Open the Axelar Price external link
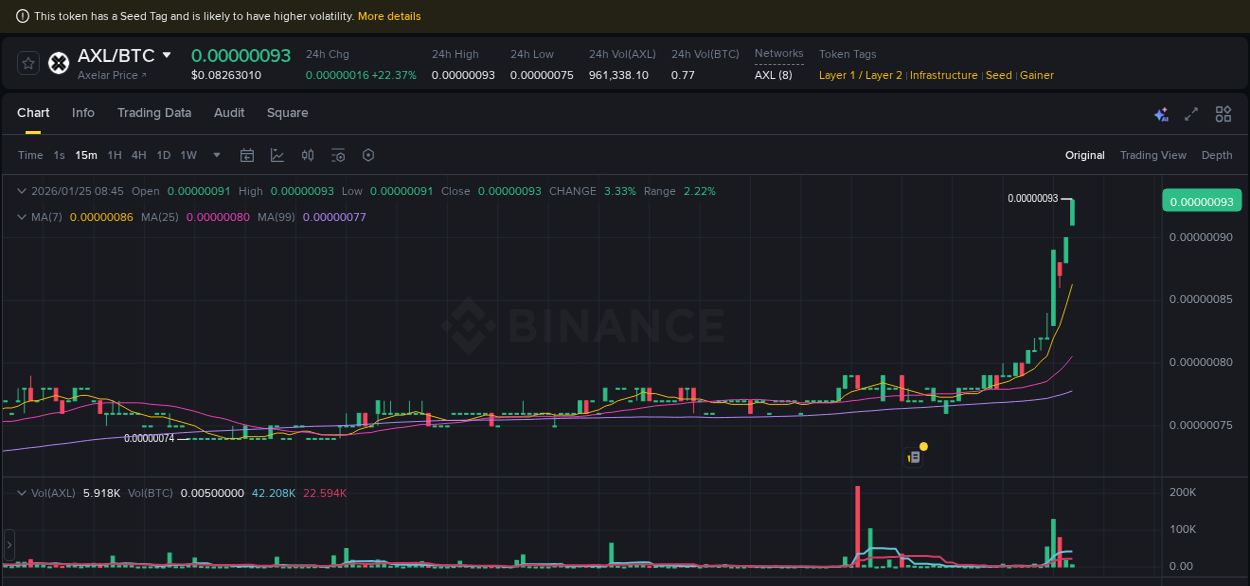This screenshot has height=586, width=1250. coord(112,75)
